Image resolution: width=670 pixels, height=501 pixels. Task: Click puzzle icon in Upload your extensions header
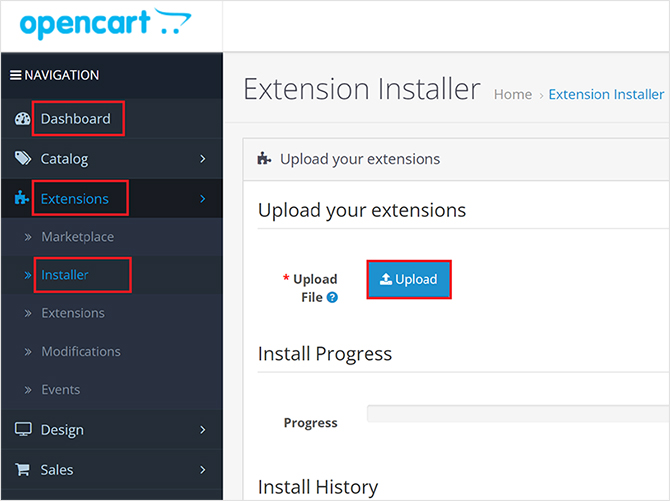point(264,159)
